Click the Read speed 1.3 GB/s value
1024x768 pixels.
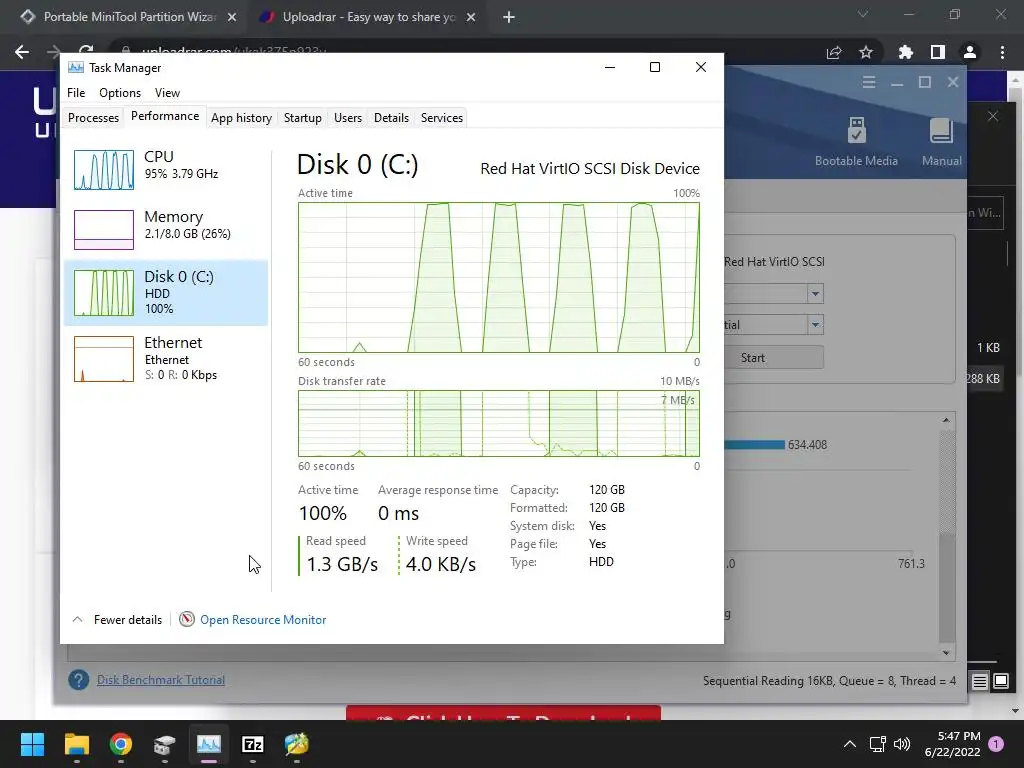342,564
